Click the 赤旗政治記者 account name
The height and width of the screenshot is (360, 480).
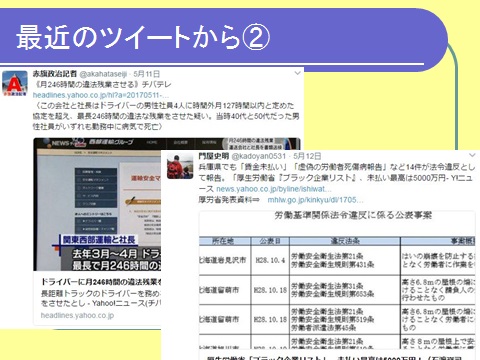click(x=55, y=74)
